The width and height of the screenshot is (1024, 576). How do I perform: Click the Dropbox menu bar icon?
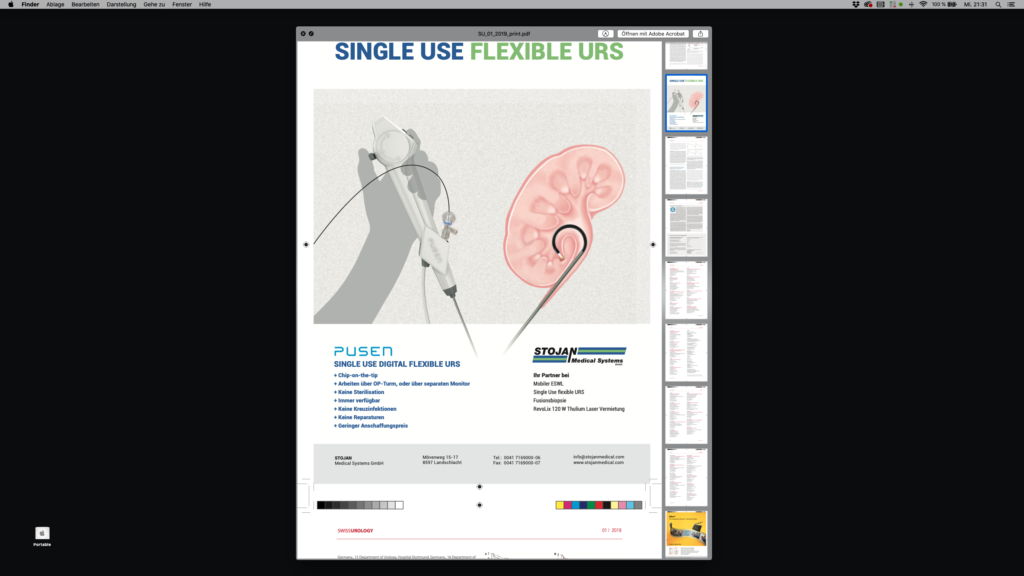[856, 5]
